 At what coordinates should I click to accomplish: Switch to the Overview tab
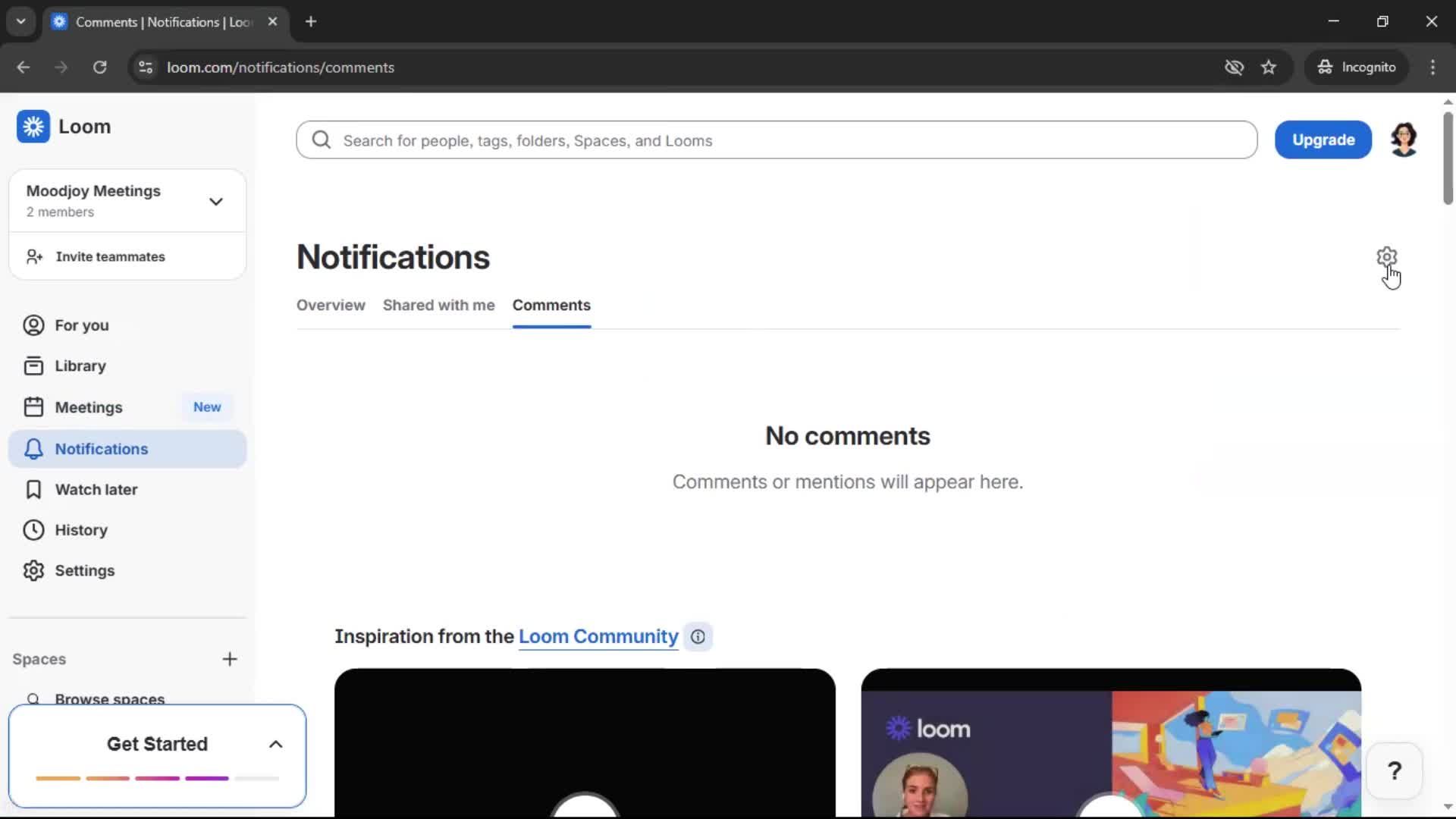coord(330,305)
